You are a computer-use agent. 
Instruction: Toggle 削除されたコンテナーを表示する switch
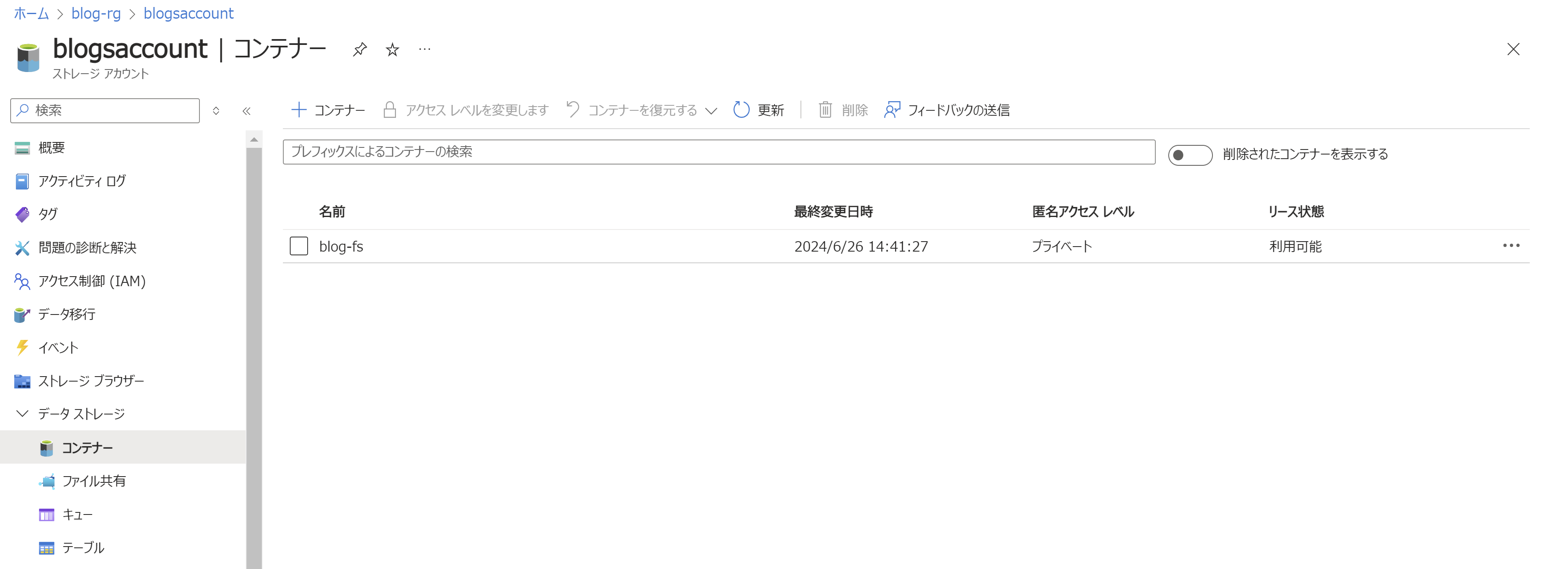[1190, 155]
